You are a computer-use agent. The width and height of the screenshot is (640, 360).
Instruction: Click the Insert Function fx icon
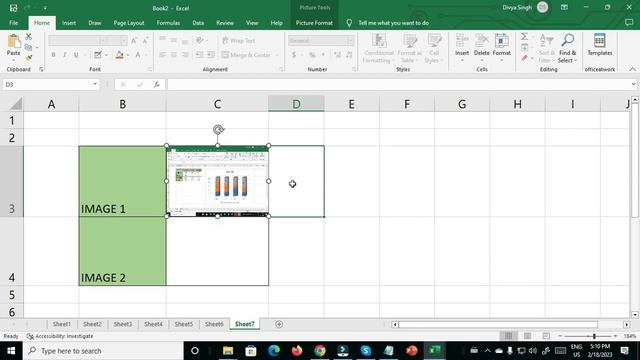(x=157, y=84)
